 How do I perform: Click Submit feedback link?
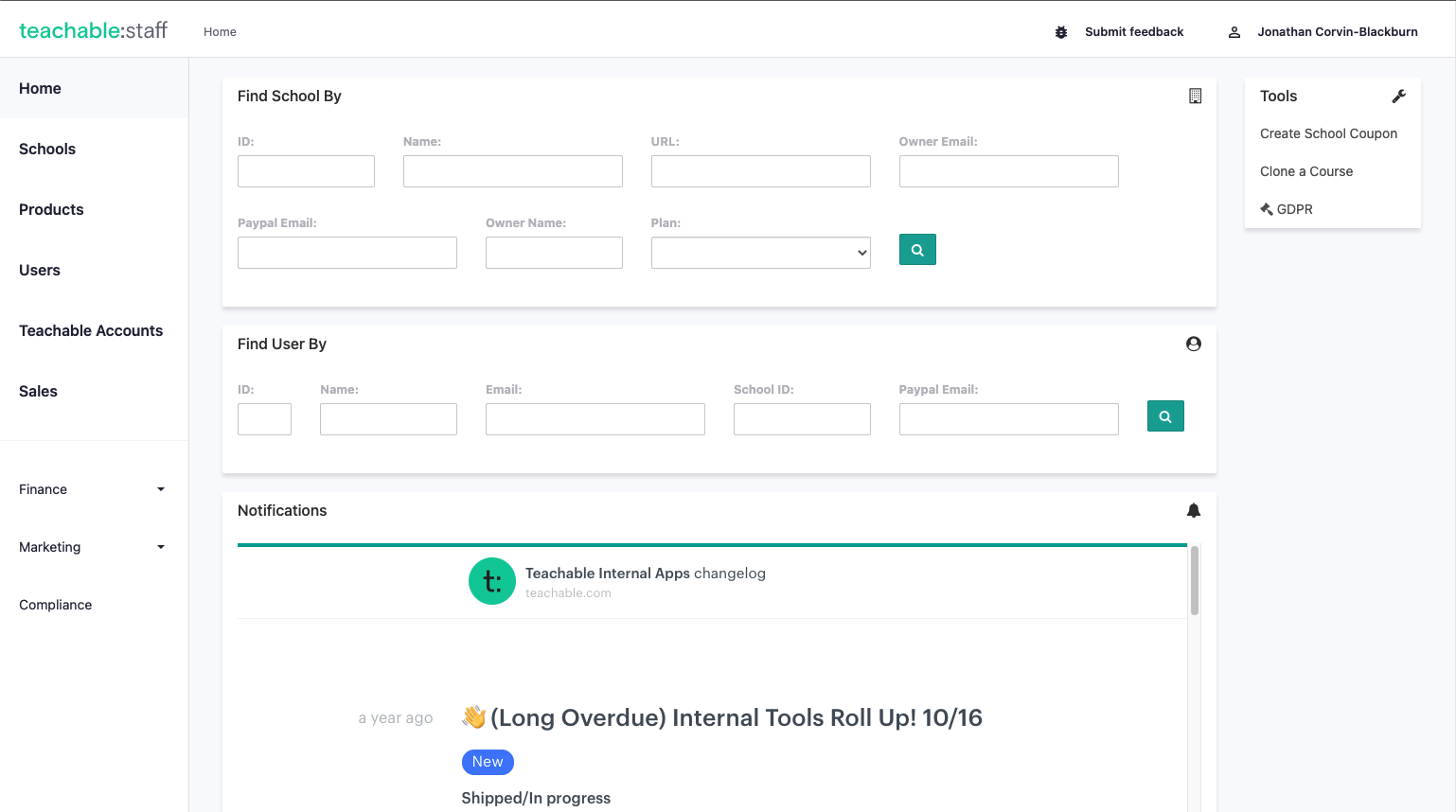point(1134,32)
